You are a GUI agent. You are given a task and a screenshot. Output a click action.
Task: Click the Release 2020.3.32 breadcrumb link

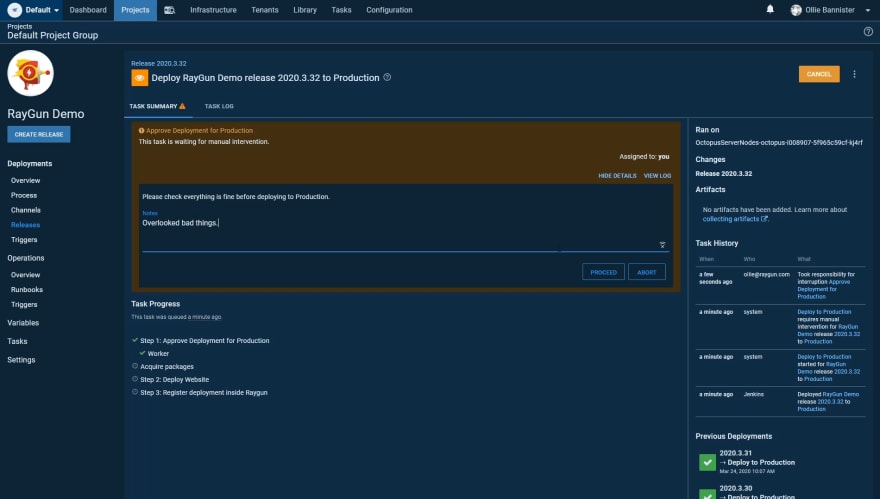click(159, 63)
